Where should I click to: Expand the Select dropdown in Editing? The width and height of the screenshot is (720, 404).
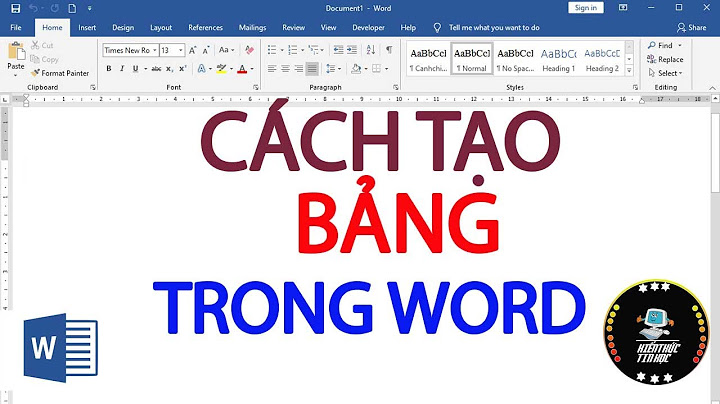(x=681, y=73)
